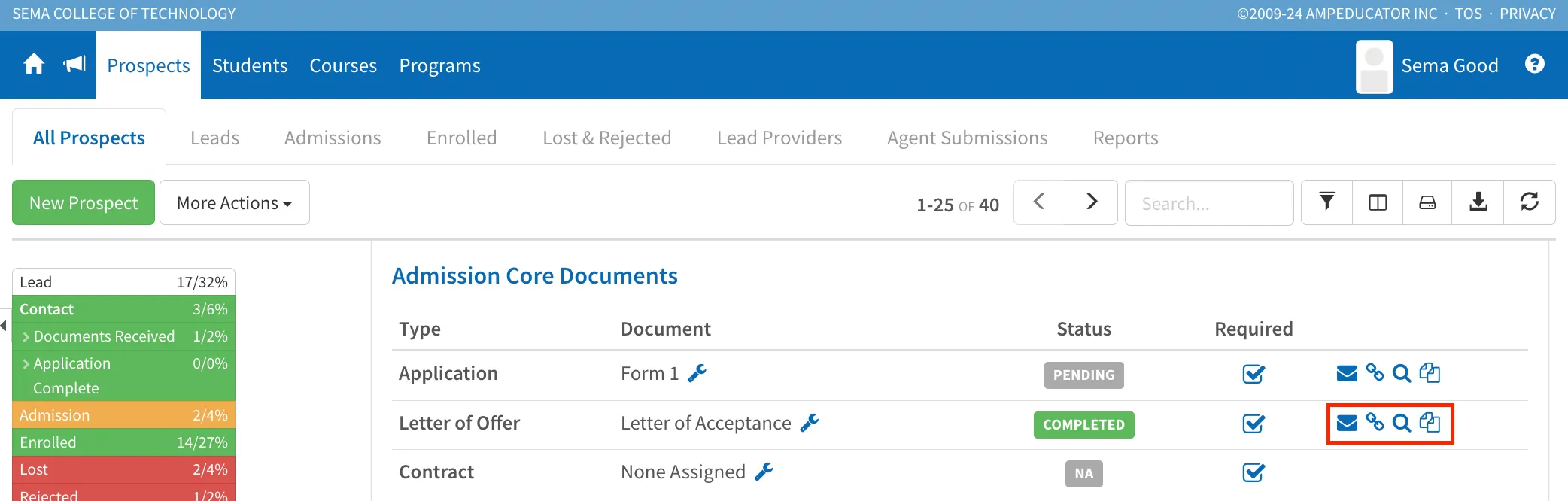Click envelope icon in Letter of Offer row
Viewport: 1568px width, 501px height.
[1347, 423]
